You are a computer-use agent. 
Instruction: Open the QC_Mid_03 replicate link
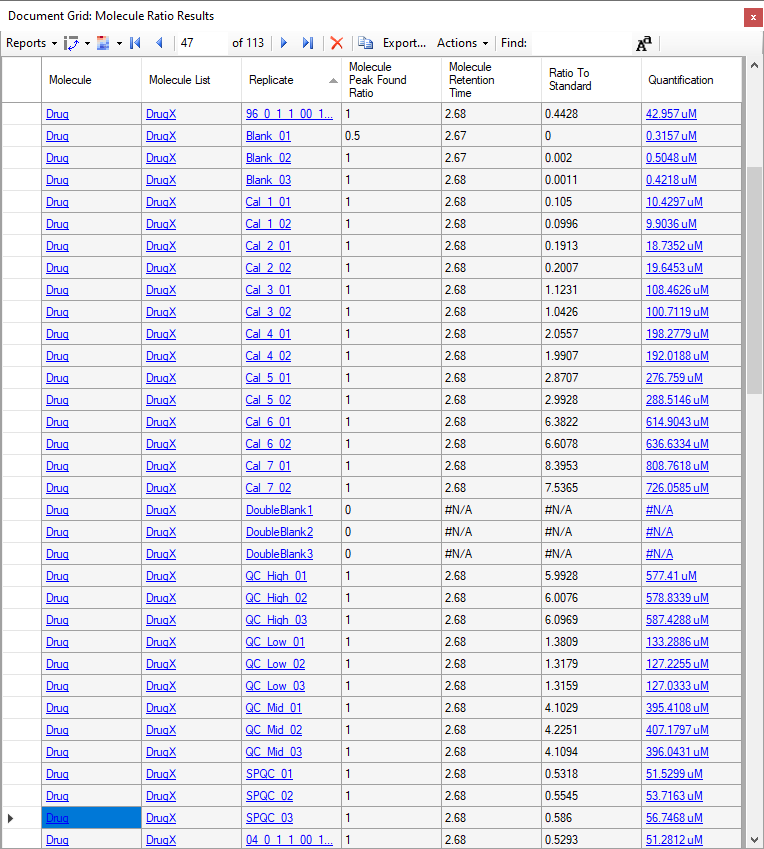tap(274, 752)
